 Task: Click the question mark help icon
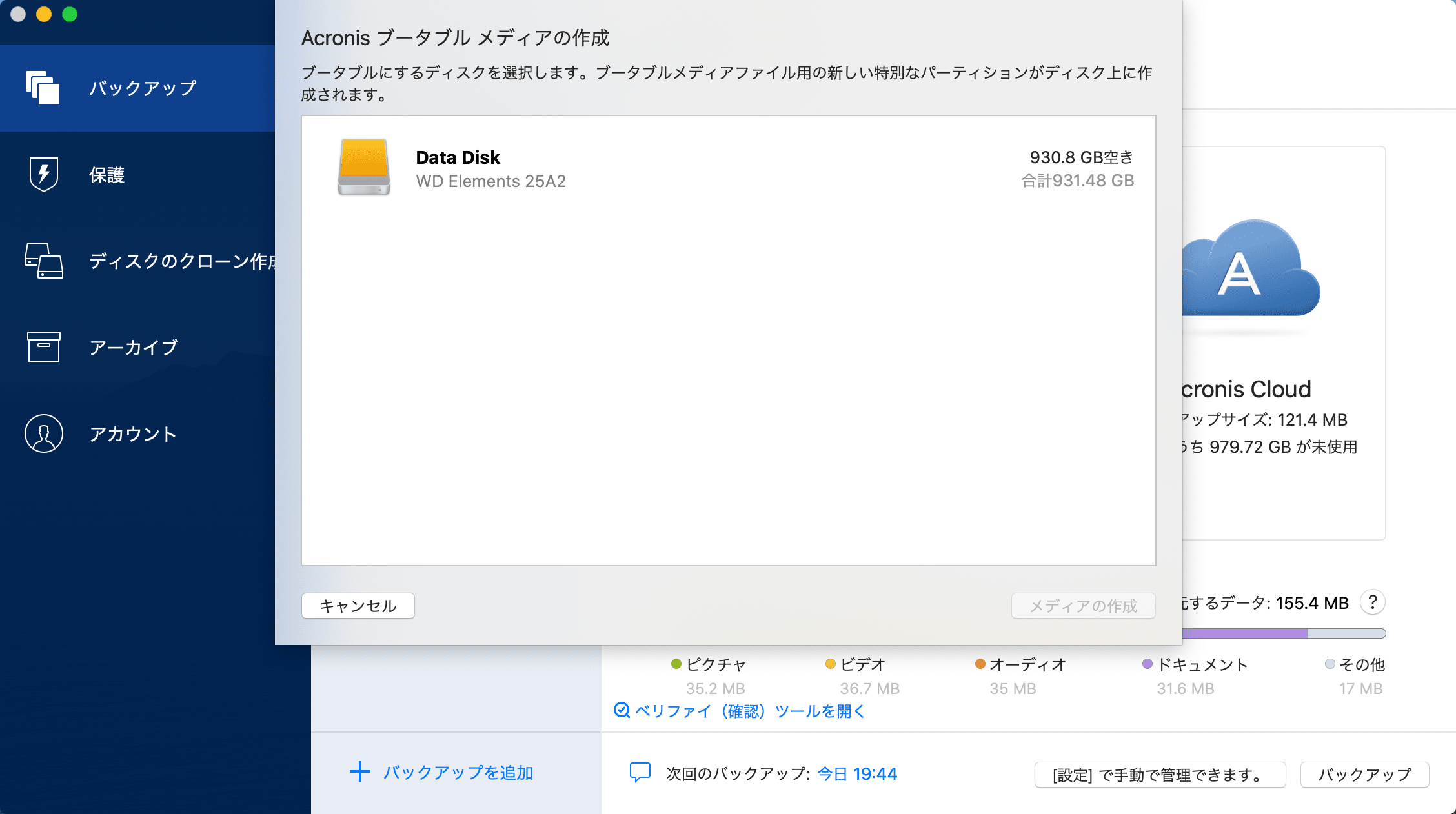click(1373, 602)
